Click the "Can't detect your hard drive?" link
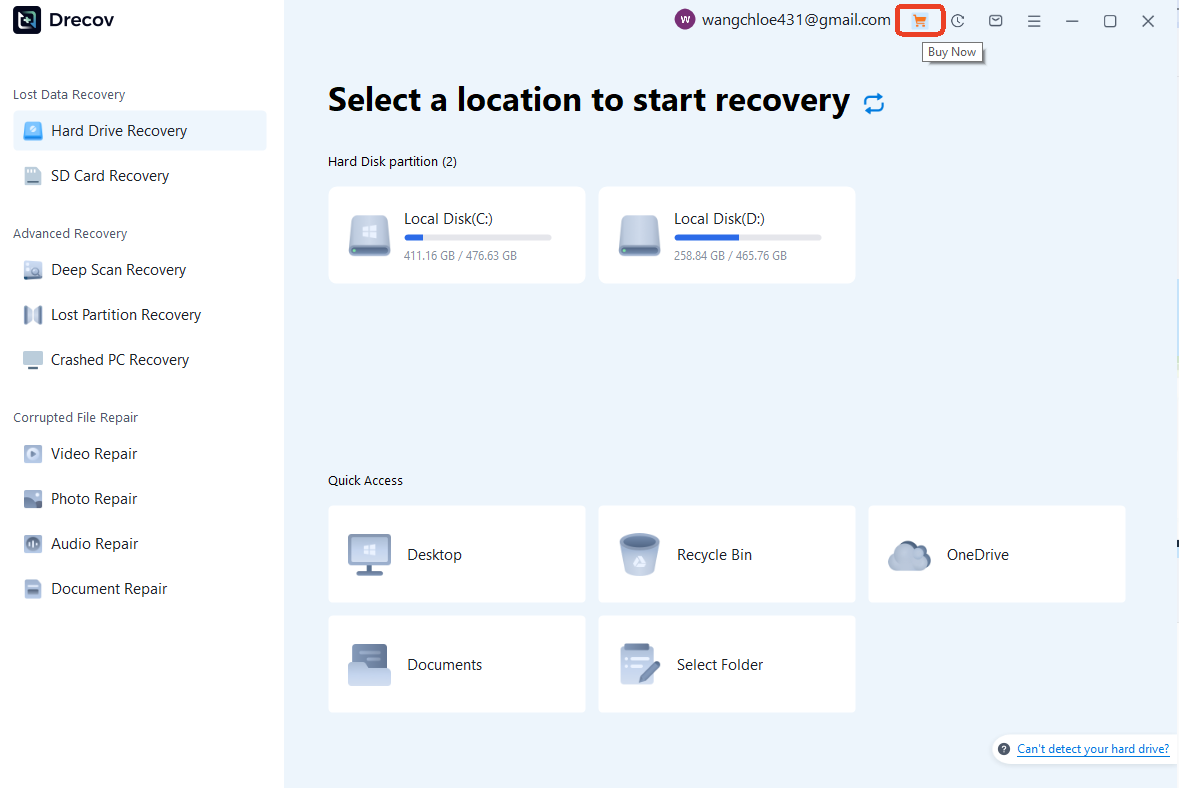This screenshot has width=1179, height=788. (x=1092, y=749)
